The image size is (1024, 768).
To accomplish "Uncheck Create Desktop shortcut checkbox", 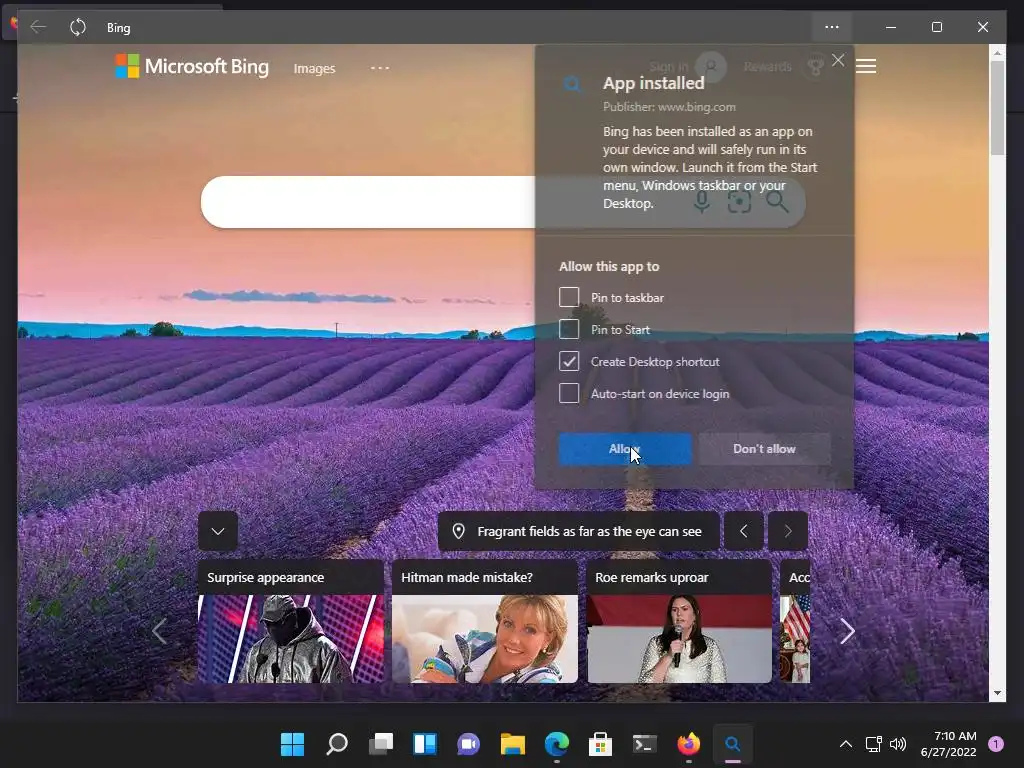I will point(569,361).
